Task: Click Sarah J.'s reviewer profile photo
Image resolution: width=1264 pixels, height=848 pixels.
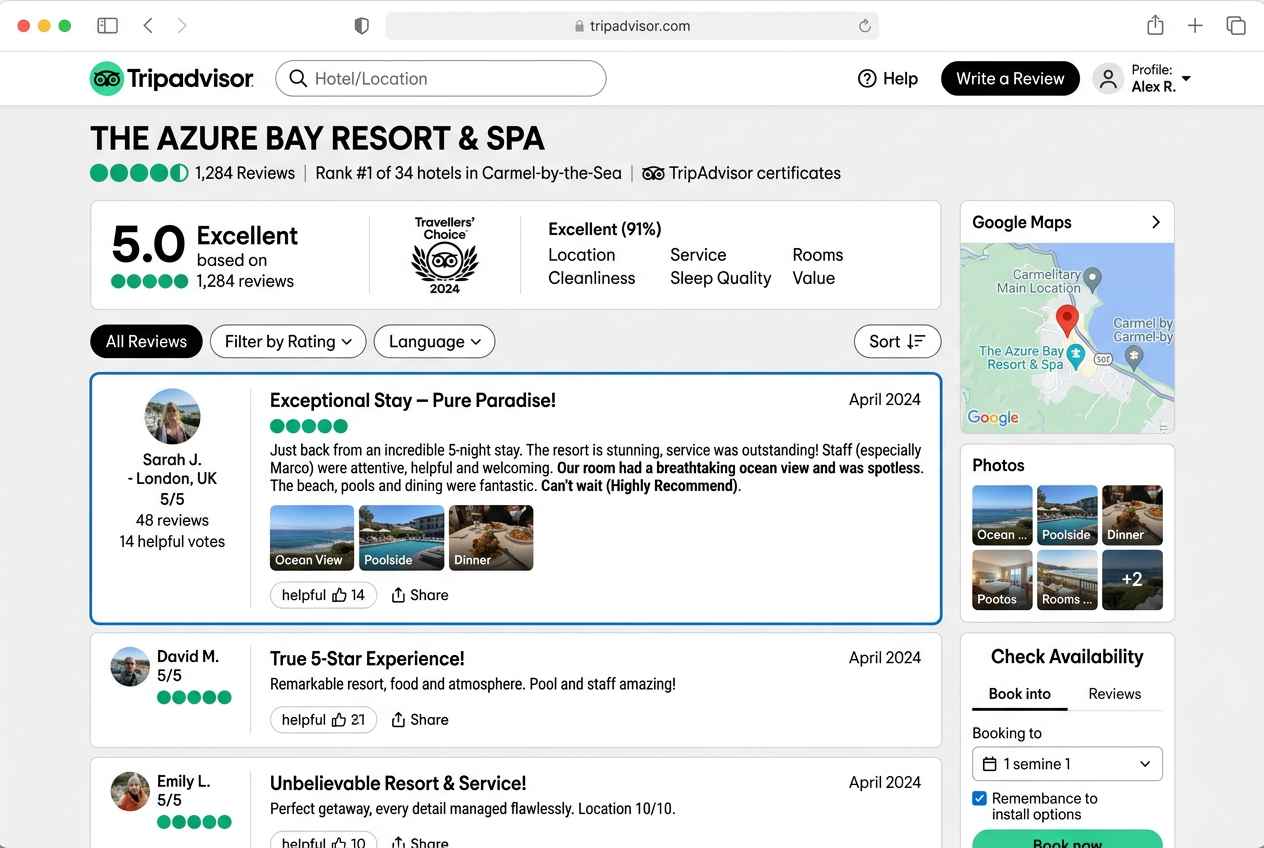Action: tap(172, 417)
